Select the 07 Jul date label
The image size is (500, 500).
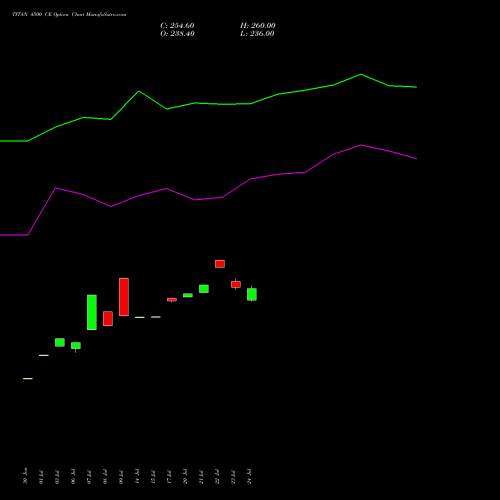tap(89, 477)
